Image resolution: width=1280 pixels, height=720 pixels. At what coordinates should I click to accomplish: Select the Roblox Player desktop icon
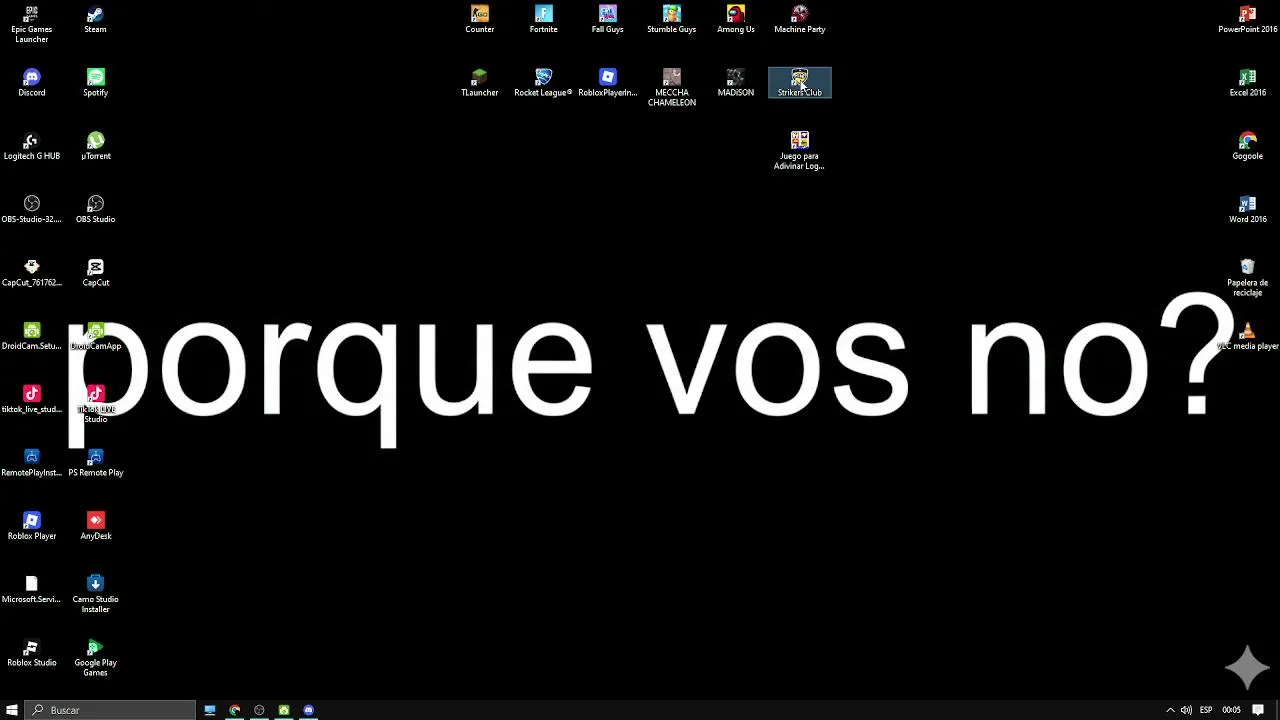point(31,526)
